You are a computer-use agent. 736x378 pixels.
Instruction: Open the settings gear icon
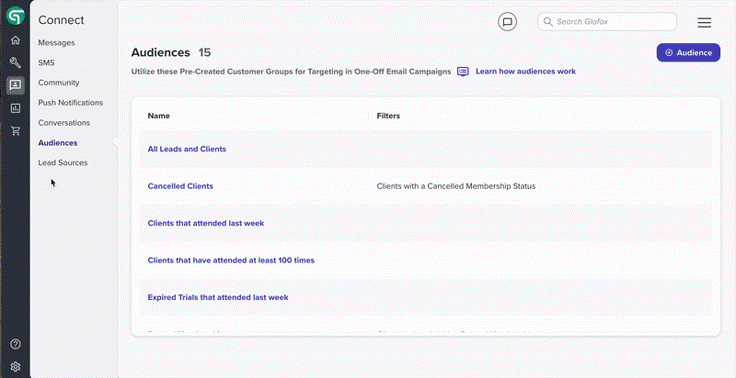click(x=15, y=367)
